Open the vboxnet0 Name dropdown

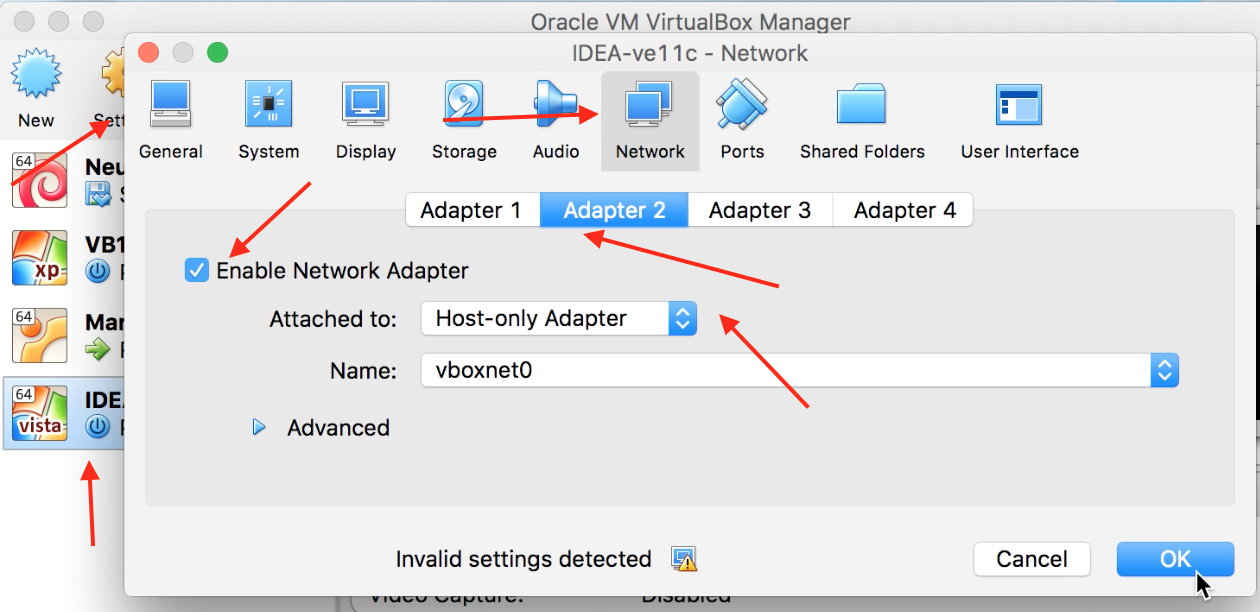[x=799, y=370]
